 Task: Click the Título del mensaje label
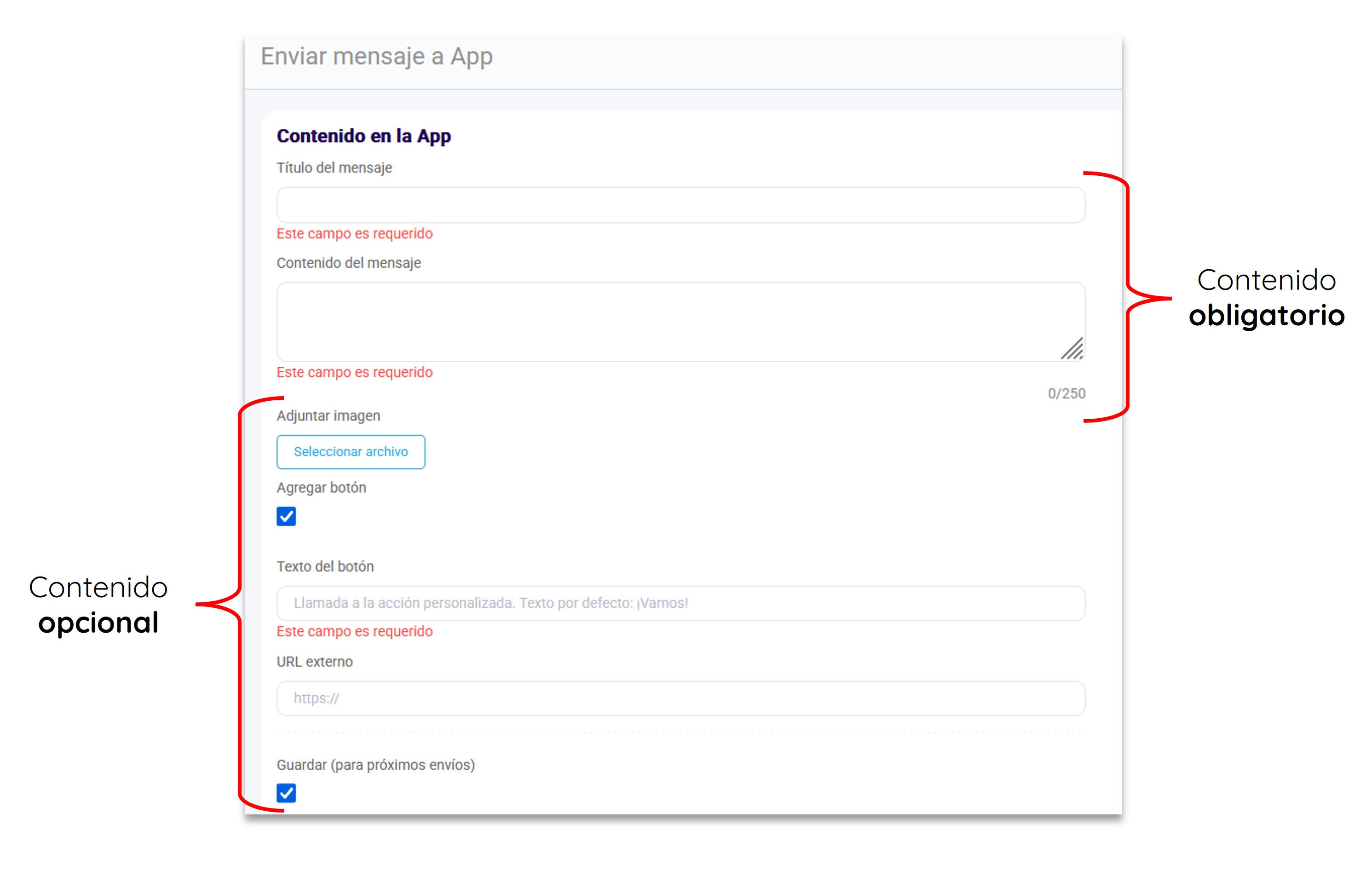[x=334, y=168]
